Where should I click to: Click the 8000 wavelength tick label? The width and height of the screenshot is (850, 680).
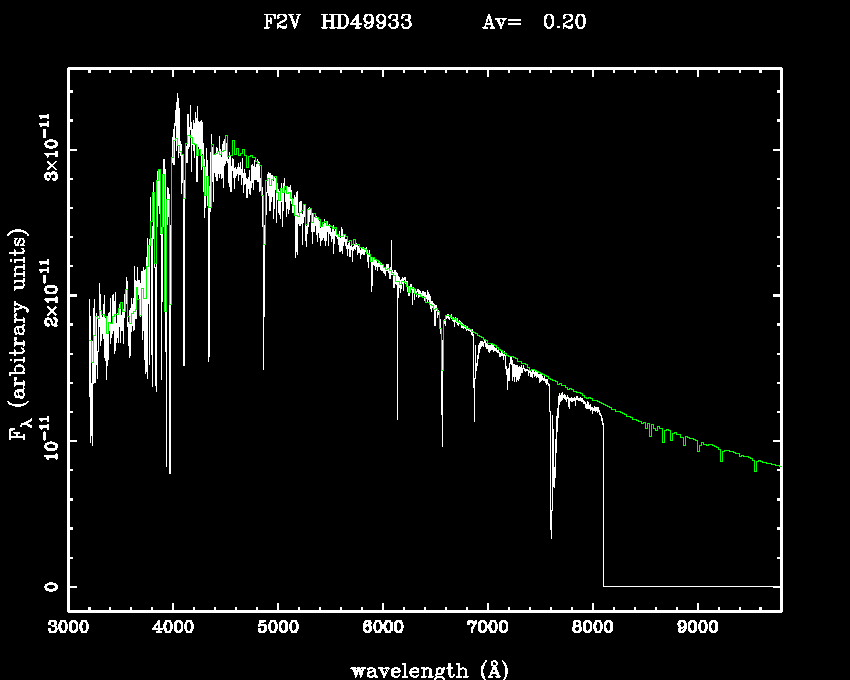click(592, 627)
